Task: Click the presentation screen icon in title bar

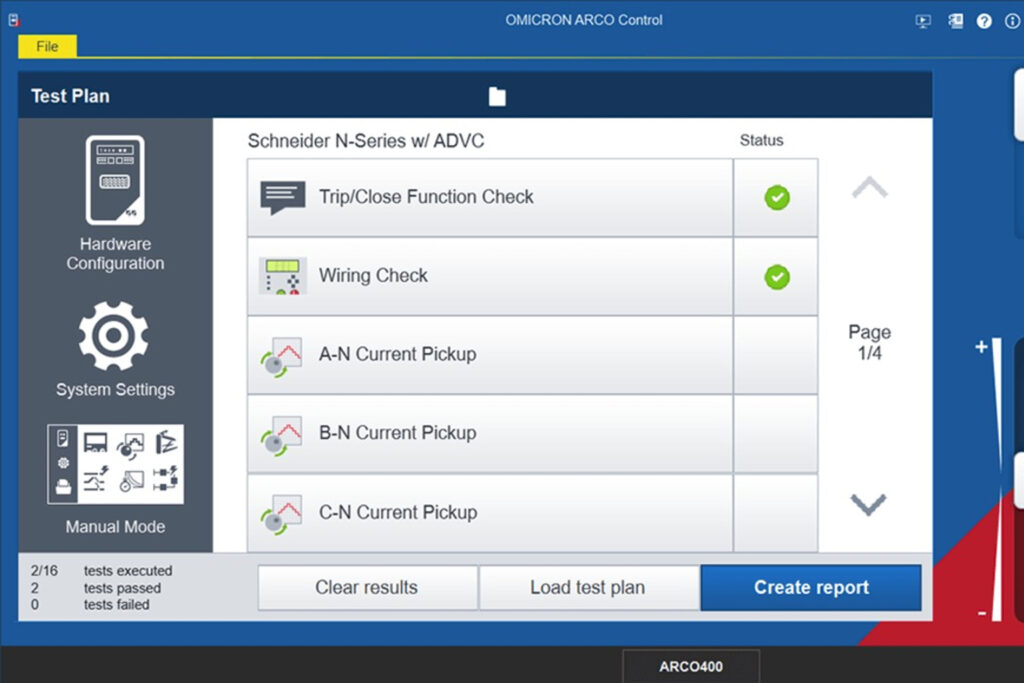Action: (x=923, y=22)
